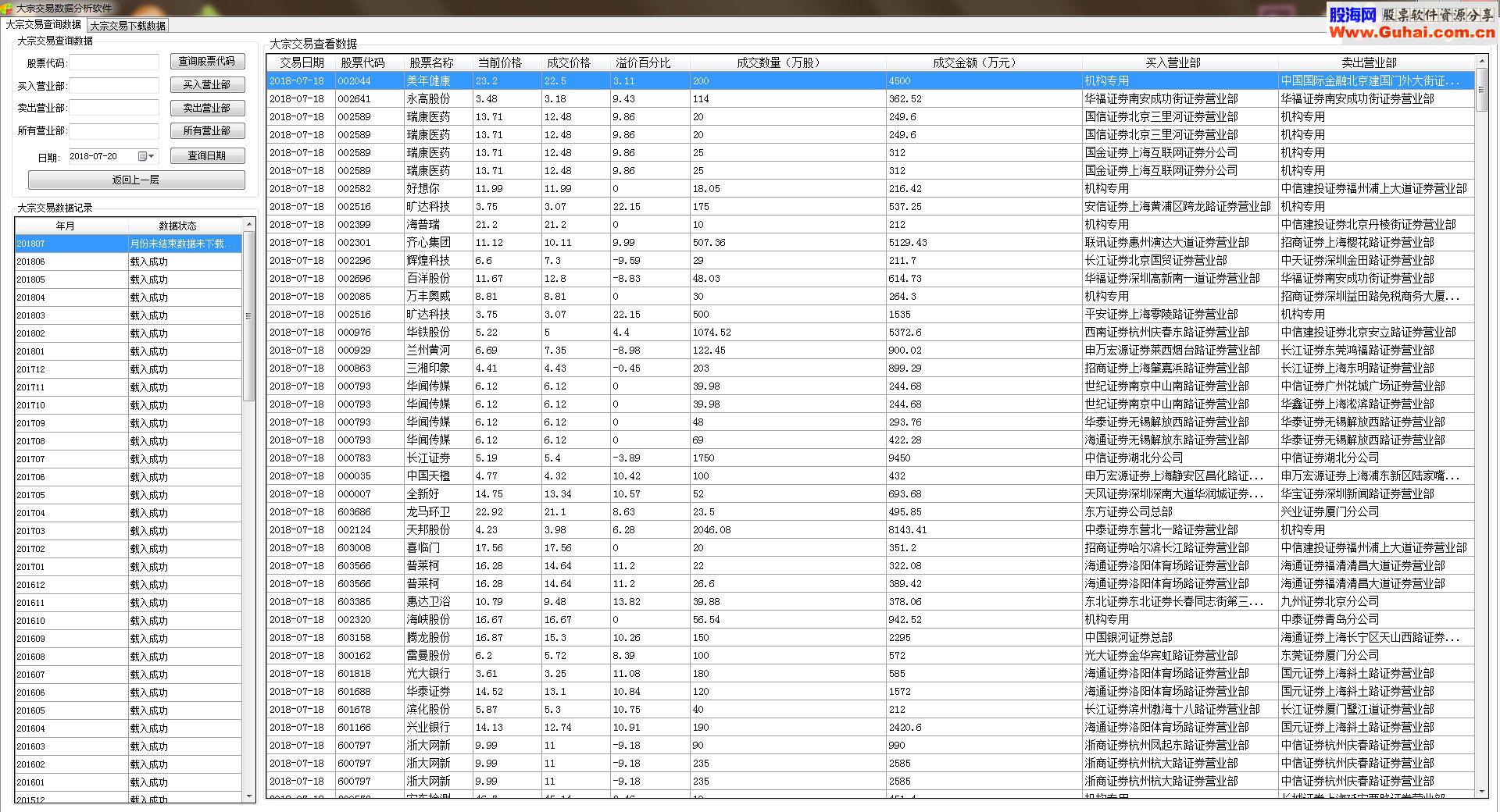The height and width of the screenshot is (812, 1500).
Task: Click the calendar icon in date field
Action: 142,156
